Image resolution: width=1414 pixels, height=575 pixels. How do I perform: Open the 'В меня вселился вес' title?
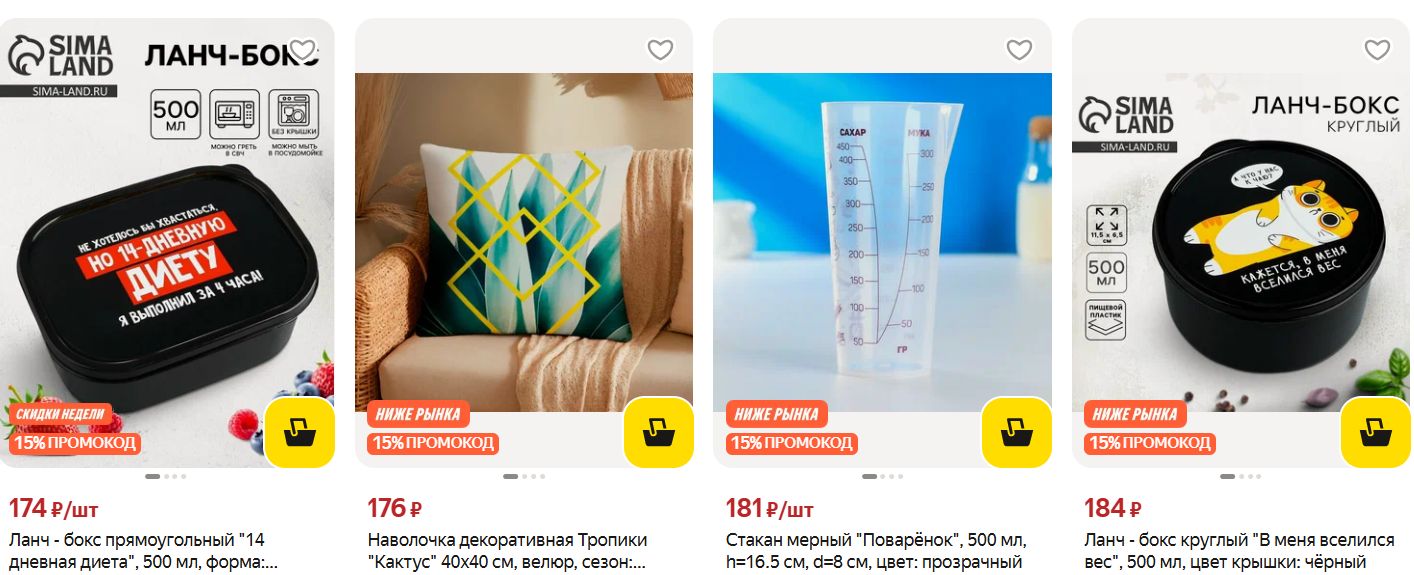(1239, 551)
